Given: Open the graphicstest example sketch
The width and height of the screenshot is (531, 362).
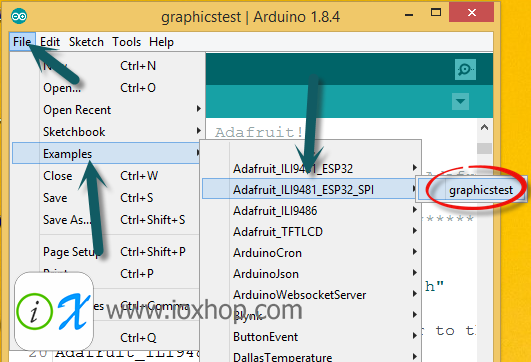Looking at the screenshot, I should click(x=472, y=190).
